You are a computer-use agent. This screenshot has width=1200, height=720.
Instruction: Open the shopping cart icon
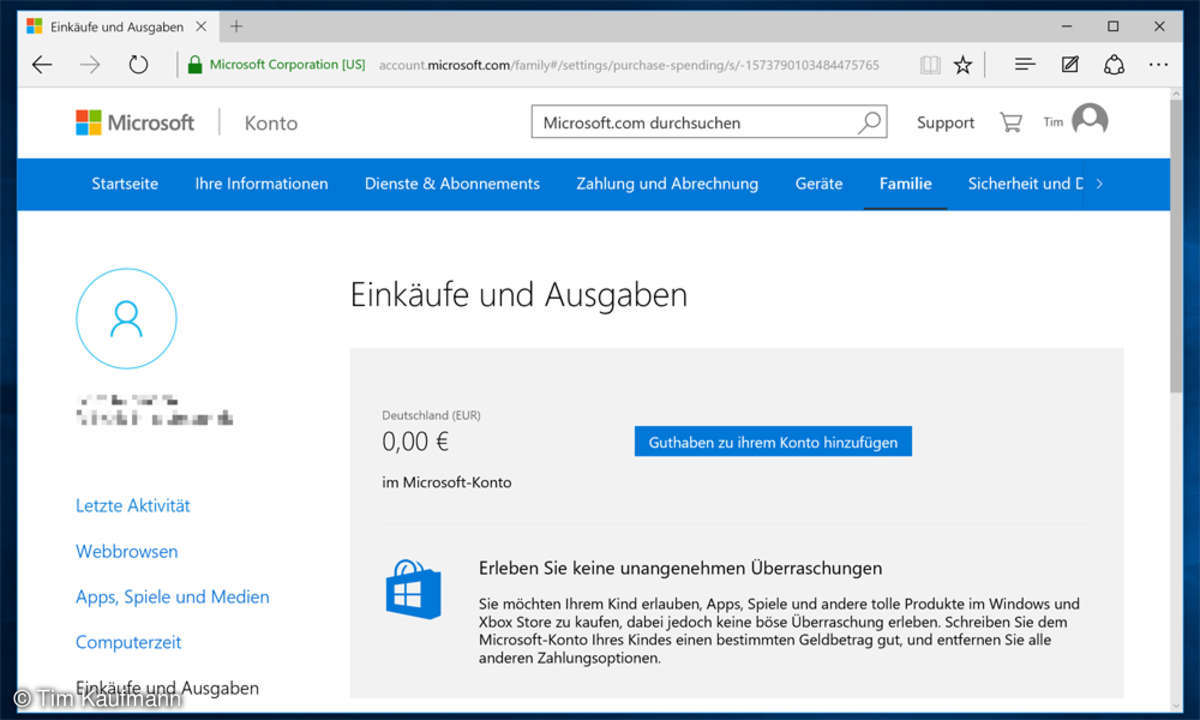coord(1011,122)
